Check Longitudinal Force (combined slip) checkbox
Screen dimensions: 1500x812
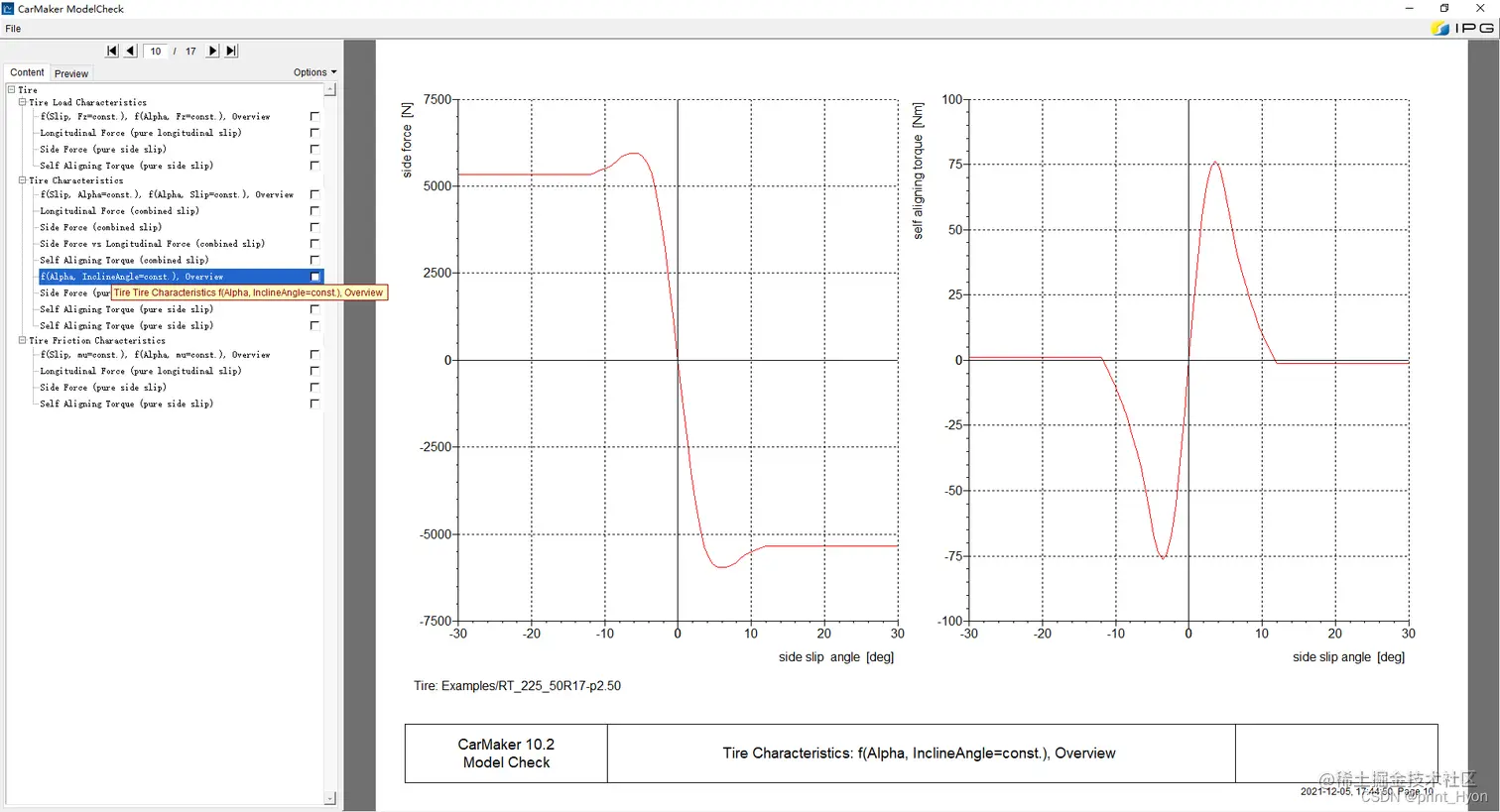(x=314, y=210)
